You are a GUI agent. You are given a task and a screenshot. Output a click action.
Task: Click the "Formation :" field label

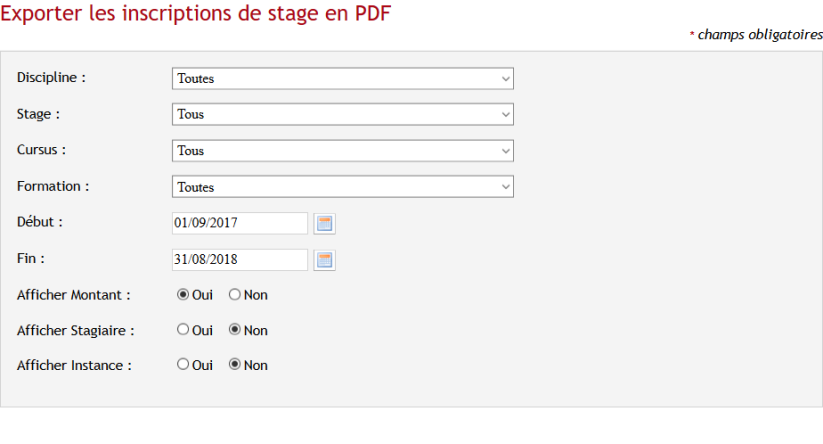(x=53, y=186)
